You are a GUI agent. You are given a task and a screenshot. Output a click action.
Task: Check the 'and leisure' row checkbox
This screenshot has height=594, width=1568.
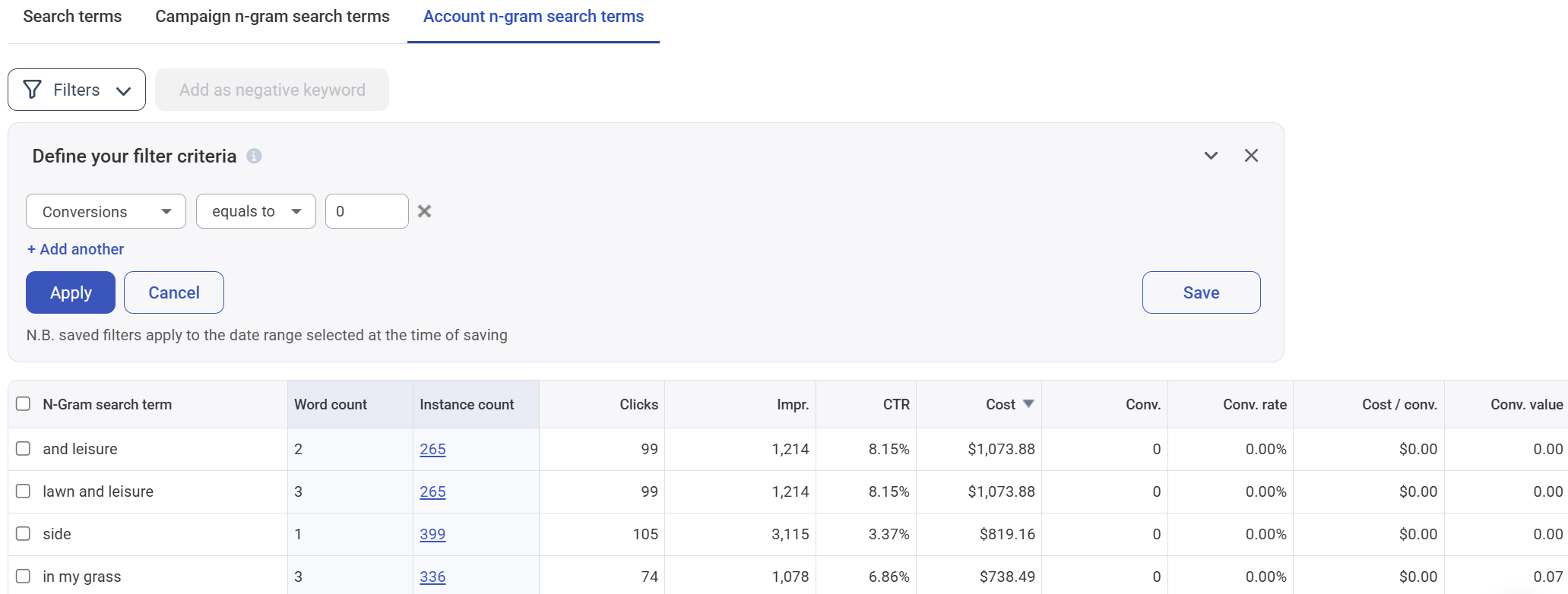tap(24, 449)
